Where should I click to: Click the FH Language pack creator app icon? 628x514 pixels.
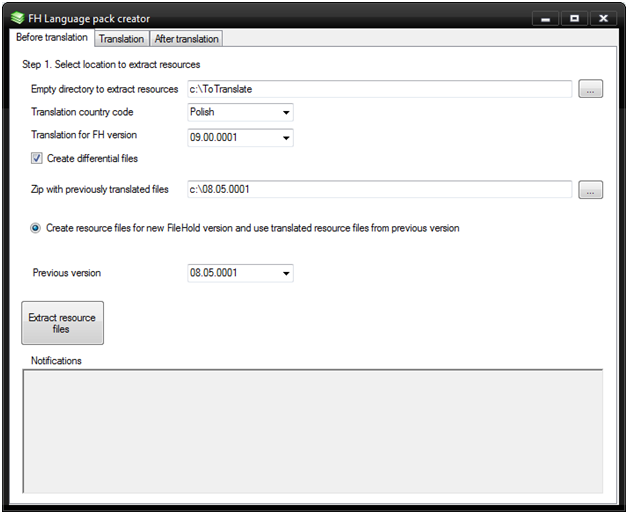[x=17, y=18]
